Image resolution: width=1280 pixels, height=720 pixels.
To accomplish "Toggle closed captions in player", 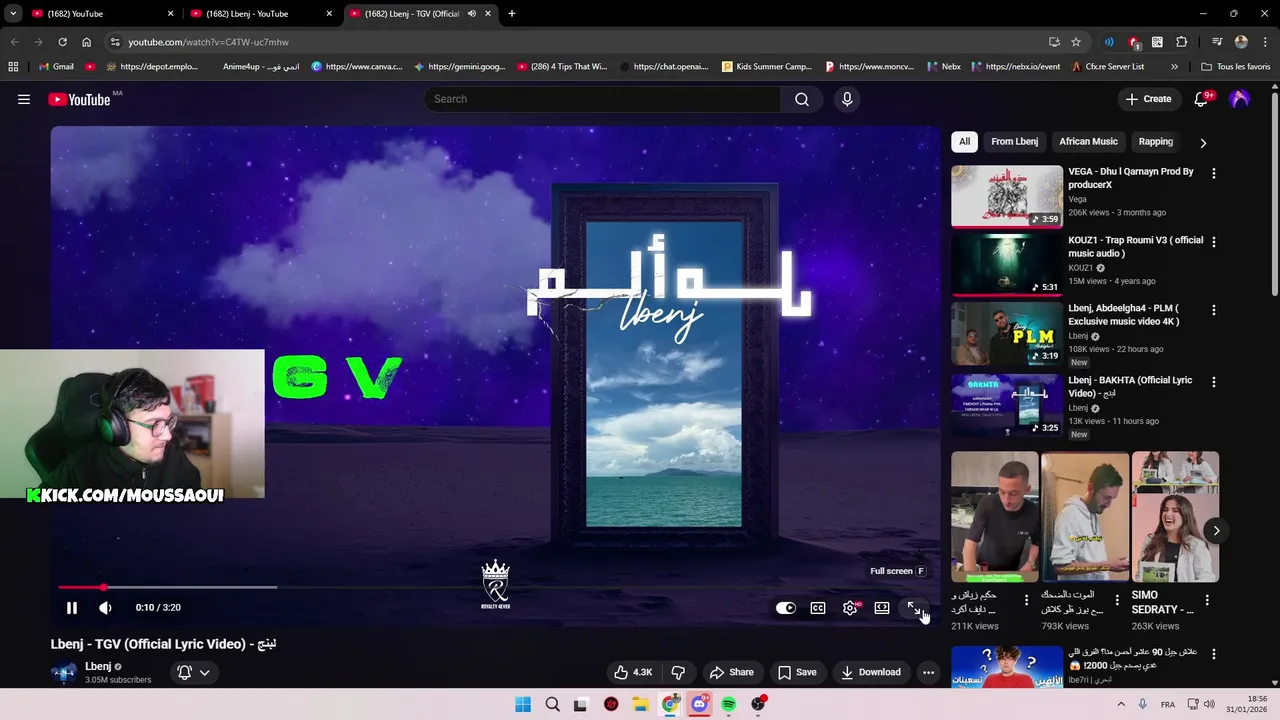I will point(818,608).
